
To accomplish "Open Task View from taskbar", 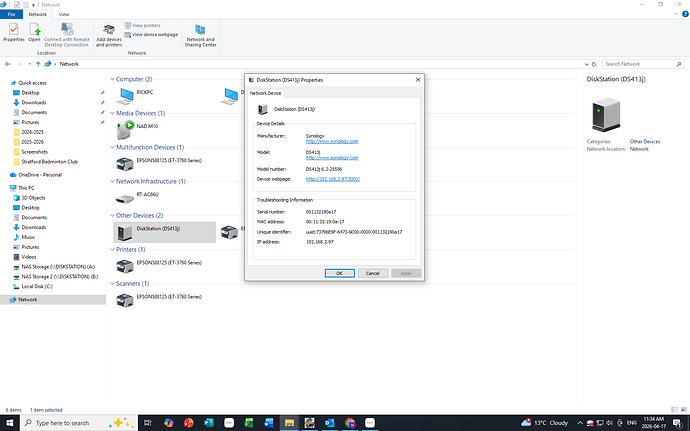I will click(x=148, y=423).
